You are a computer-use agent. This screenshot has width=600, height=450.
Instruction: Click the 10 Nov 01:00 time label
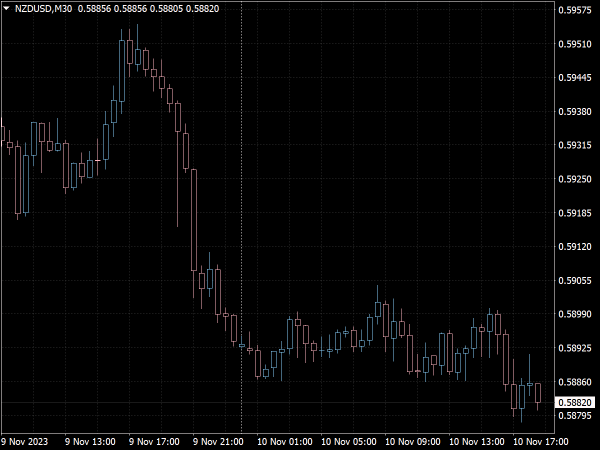(285, 442)
